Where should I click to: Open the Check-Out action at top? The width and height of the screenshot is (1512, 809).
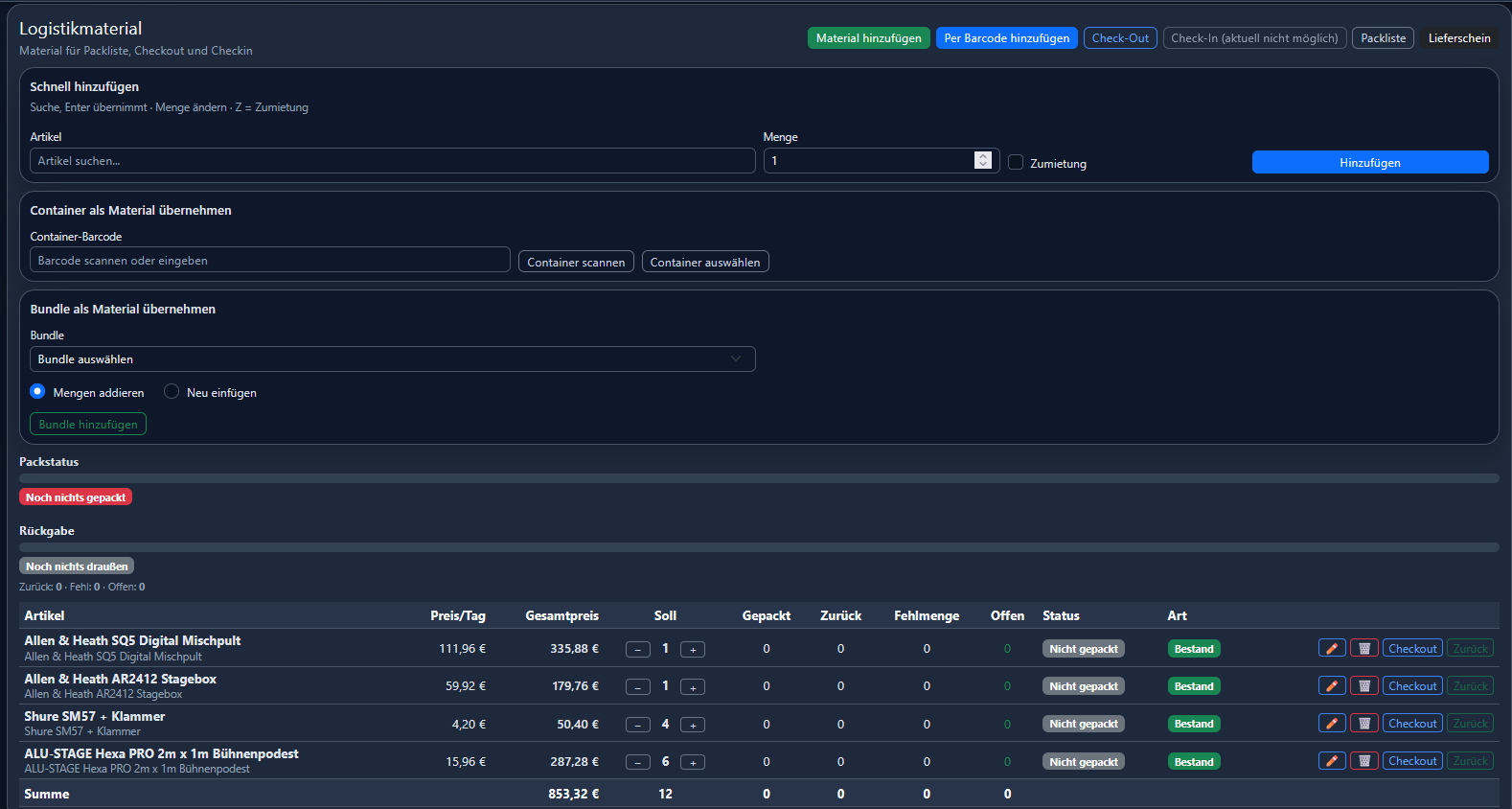click(x=1120, y=38)
